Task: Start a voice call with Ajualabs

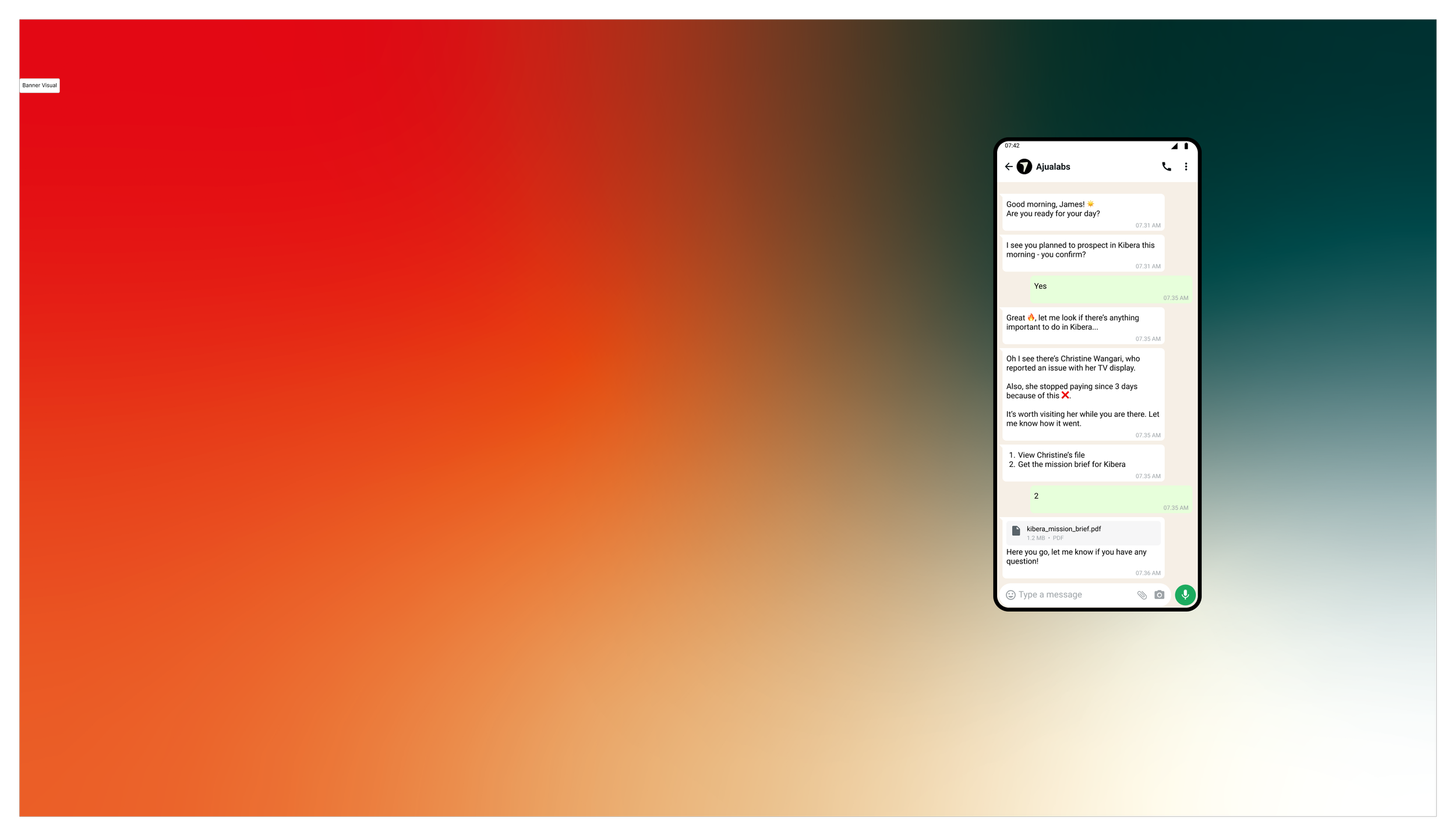Action: pyautogui.click(x=1167, y=167)
